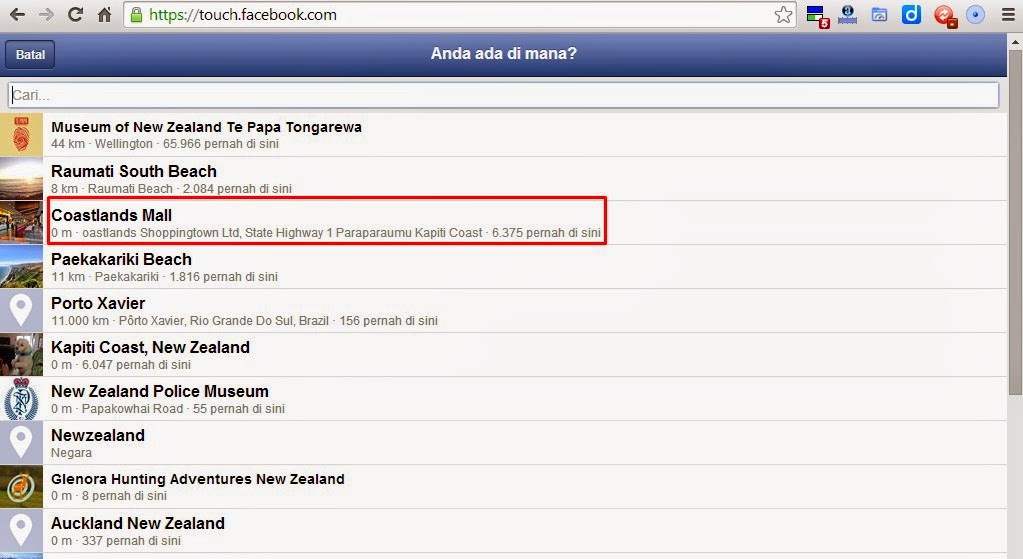Image resolution: width=1023 pixels, height=559 pixels.
Task: Select Glenora Hunting Adventures New Zealand
Action: 503,487
